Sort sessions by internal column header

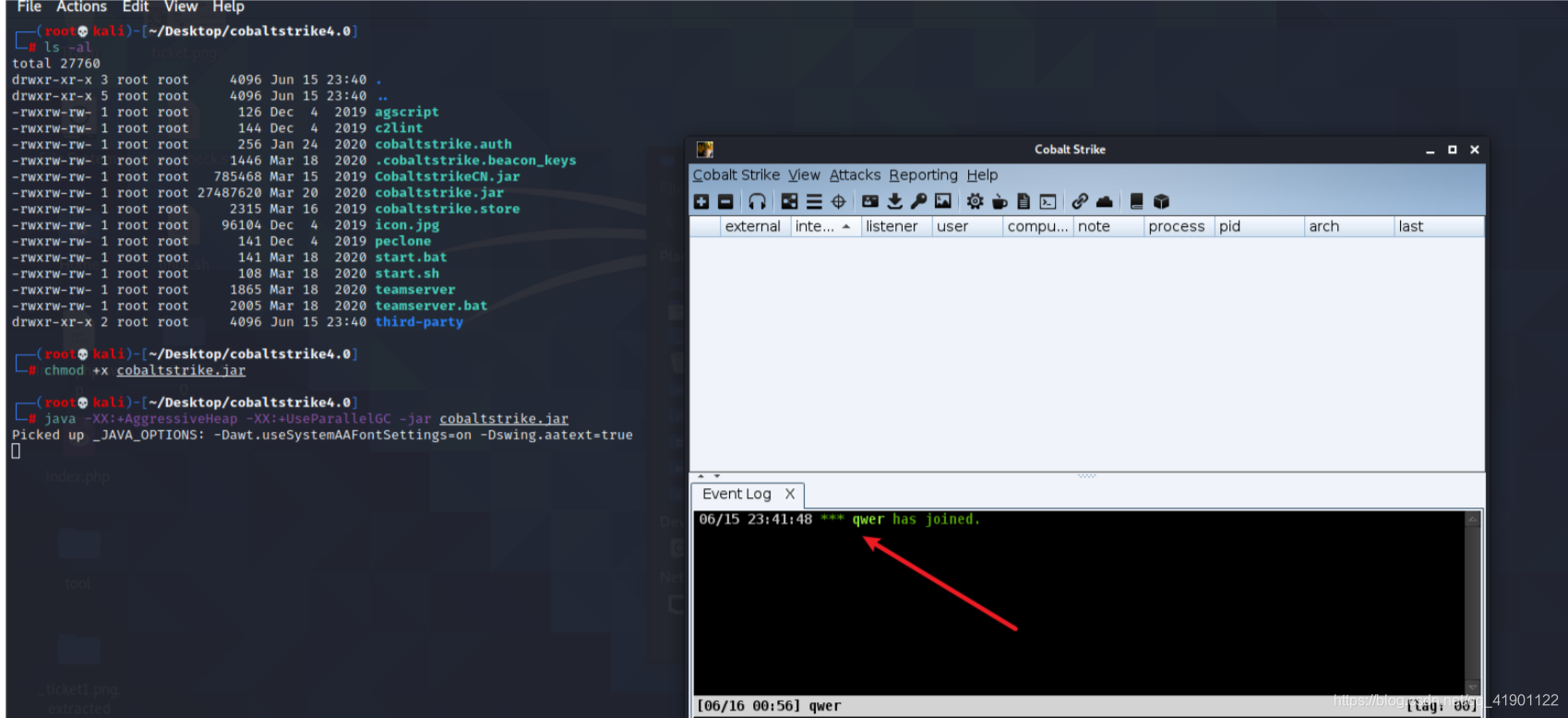(x=824, y=226)
